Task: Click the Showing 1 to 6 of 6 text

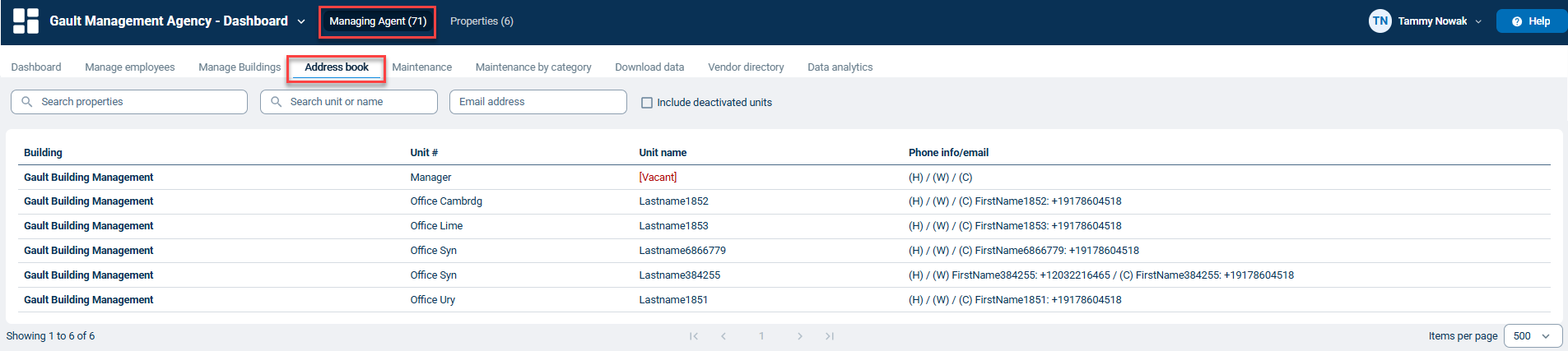Action: click(x=50, y=336)
